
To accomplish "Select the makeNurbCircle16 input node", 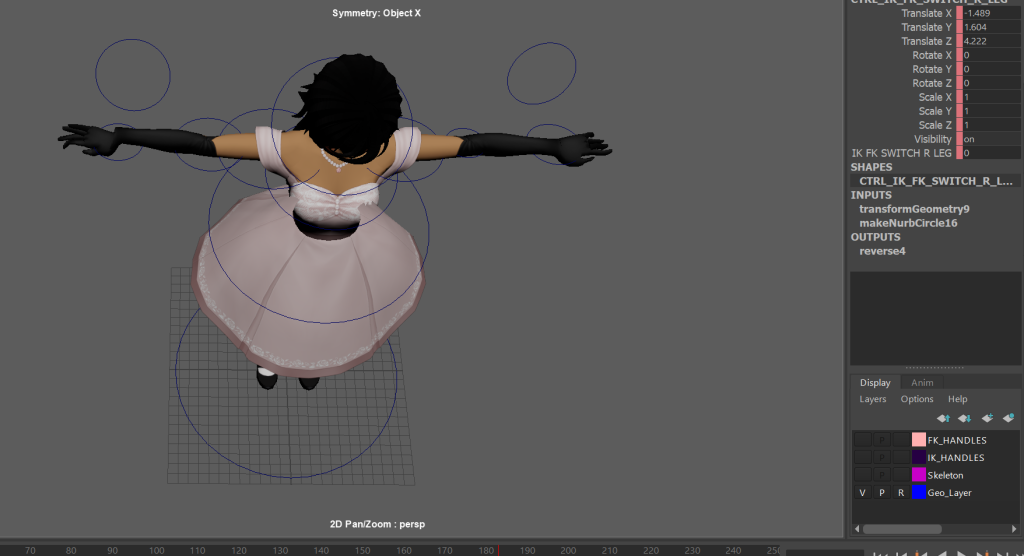I will tap(908, 223).
